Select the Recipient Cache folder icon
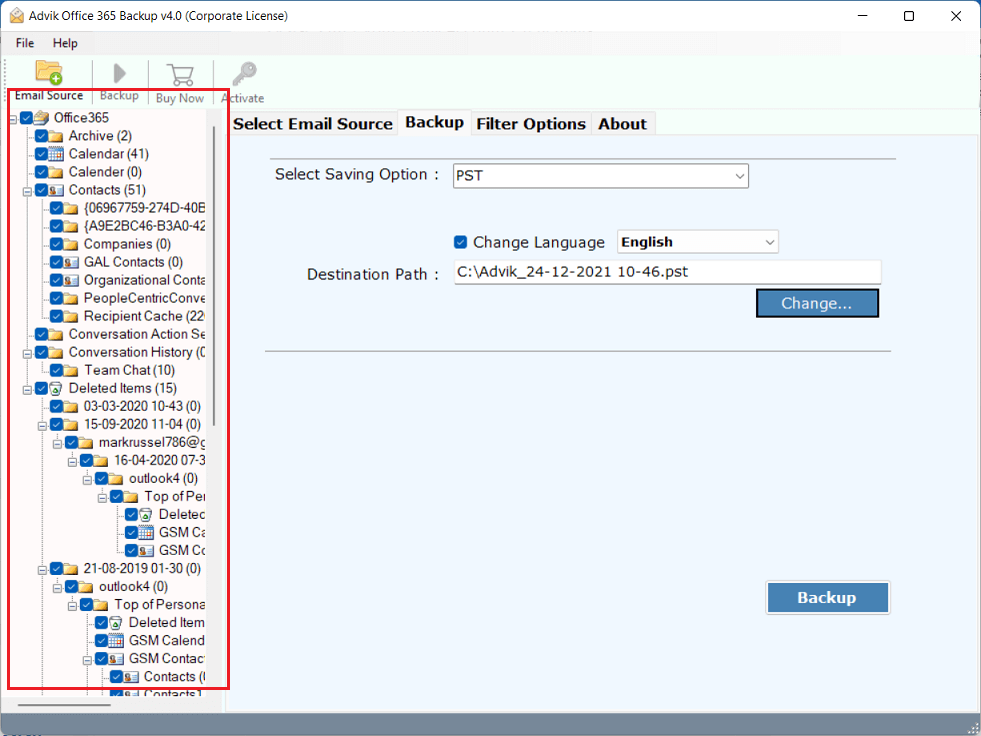The width and height of the screenshot is (981, 736). tap(71, 317)
